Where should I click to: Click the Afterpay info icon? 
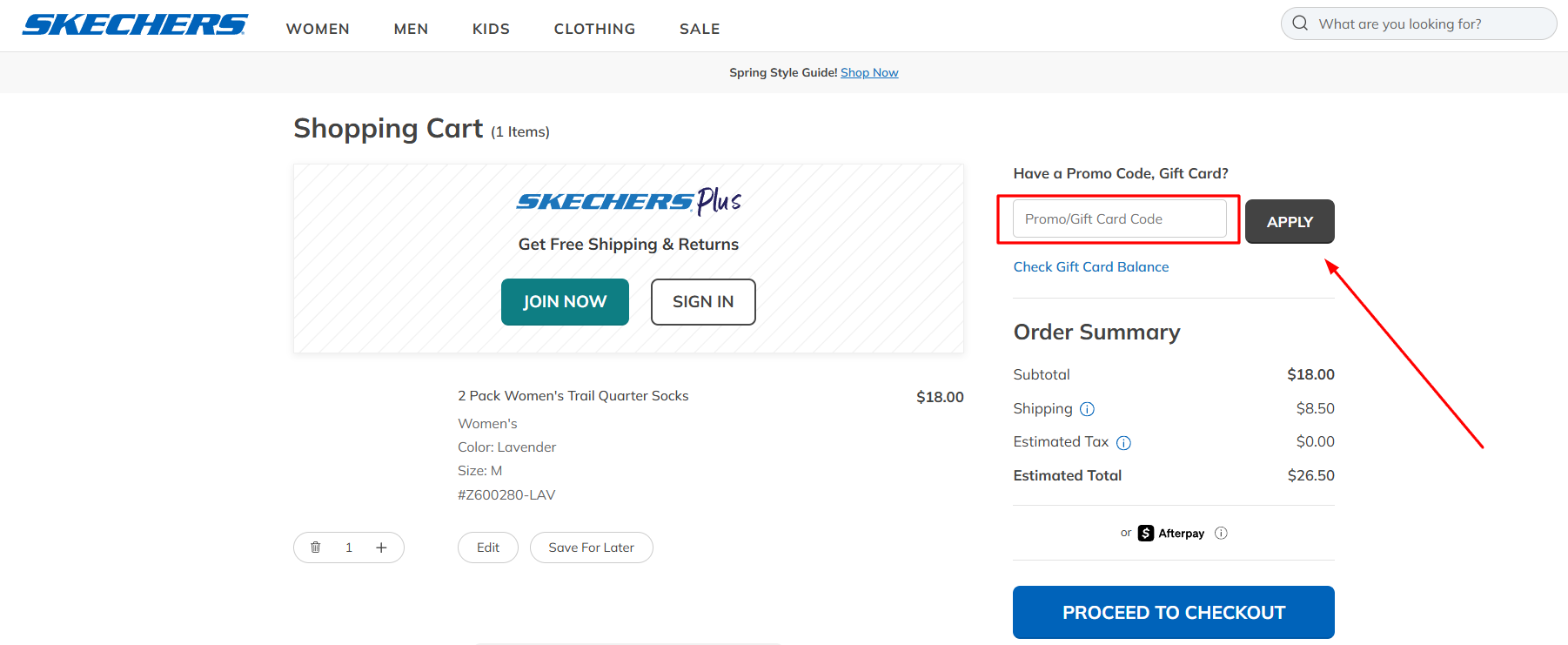tap(1221, 533)
